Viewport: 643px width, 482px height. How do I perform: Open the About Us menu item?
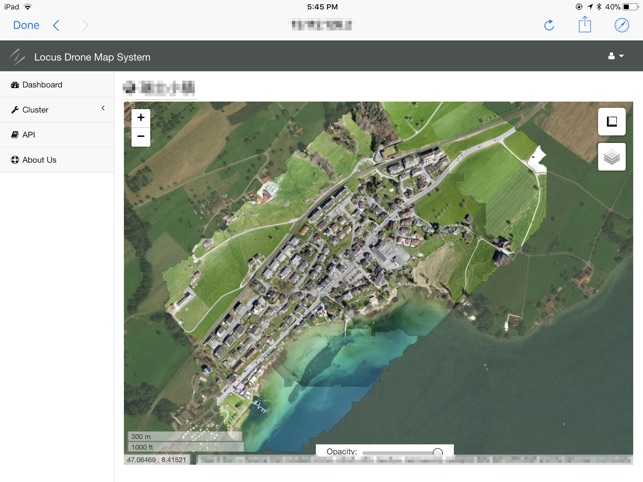coord(57,160)
